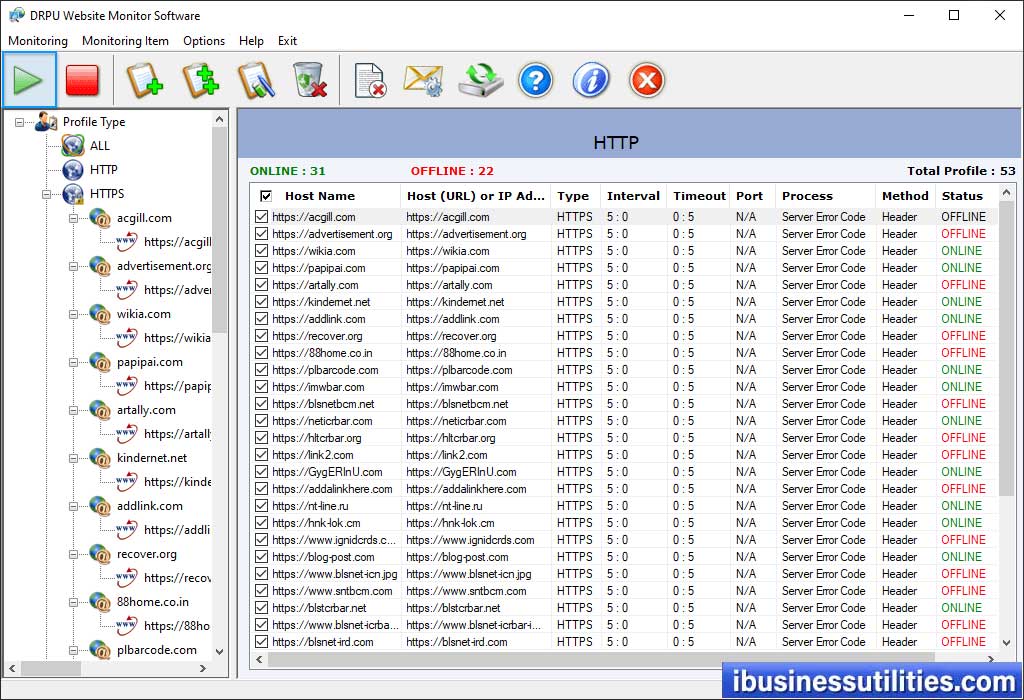Uncheck the https://blog-post.com row checkbox
This screenshot has width=1024, height=700.
pyautogui.click(x=262, y=557)
